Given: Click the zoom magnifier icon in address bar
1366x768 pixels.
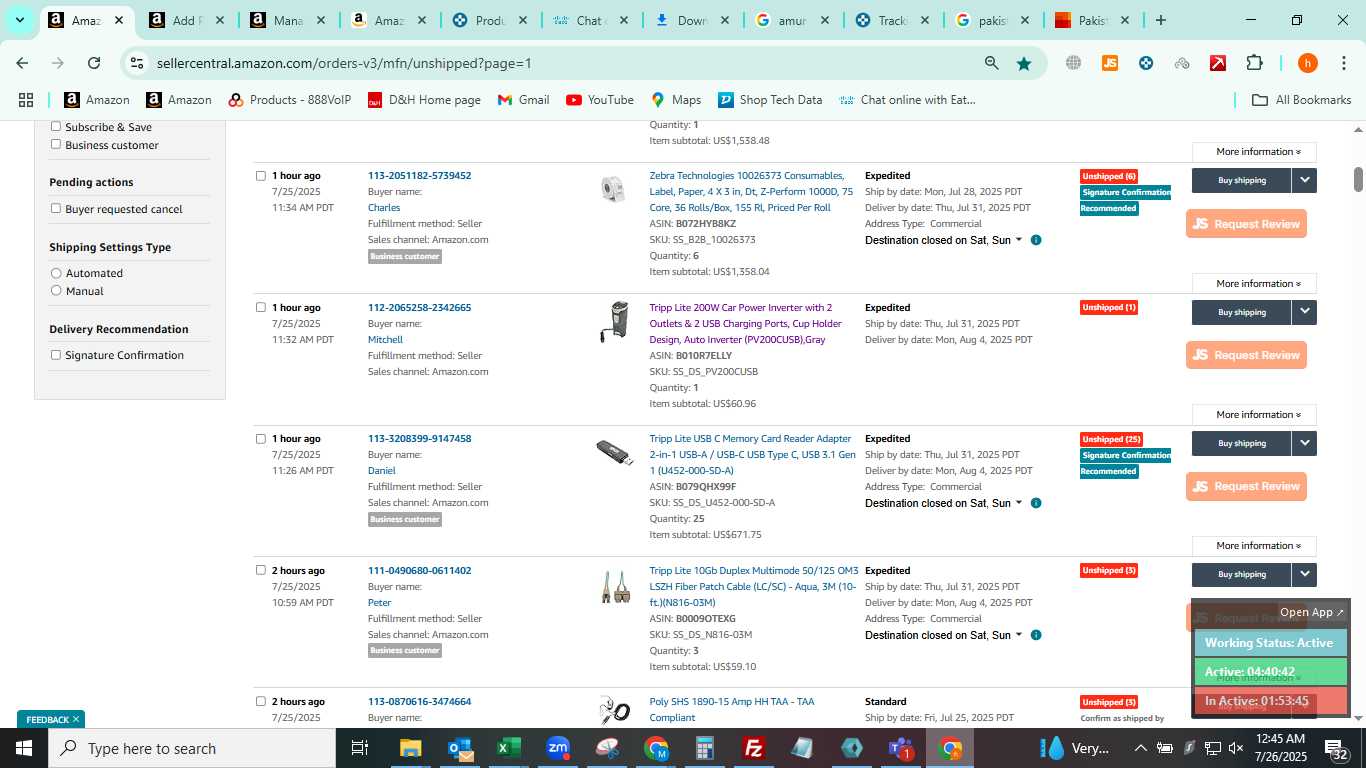Looking at the screenshot, I should click(991, 63).
